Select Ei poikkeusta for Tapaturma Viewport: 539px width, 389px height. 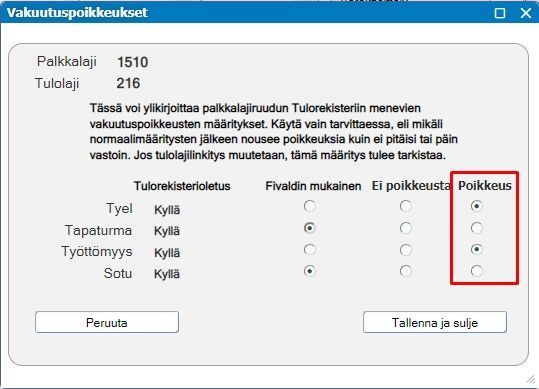click(x=406, y=228)
